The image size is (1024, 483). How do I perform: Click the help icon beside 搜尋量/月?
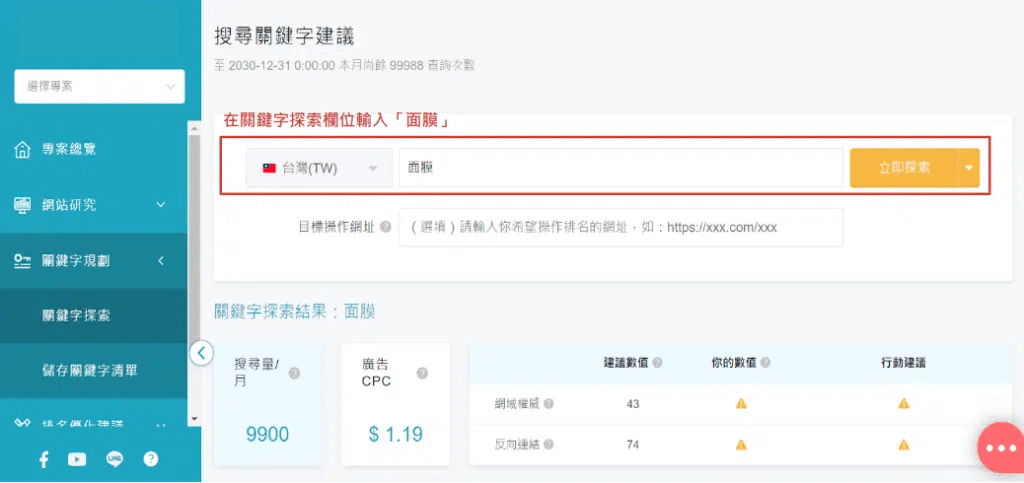point(295,373)
